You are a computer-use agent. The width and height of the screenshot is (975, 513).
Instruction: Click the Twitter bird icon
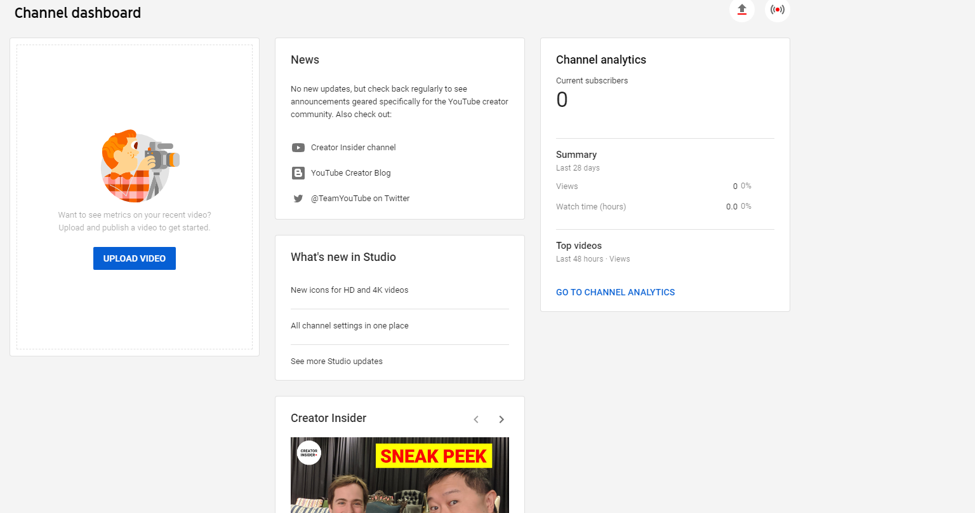[x=298, y=199]
